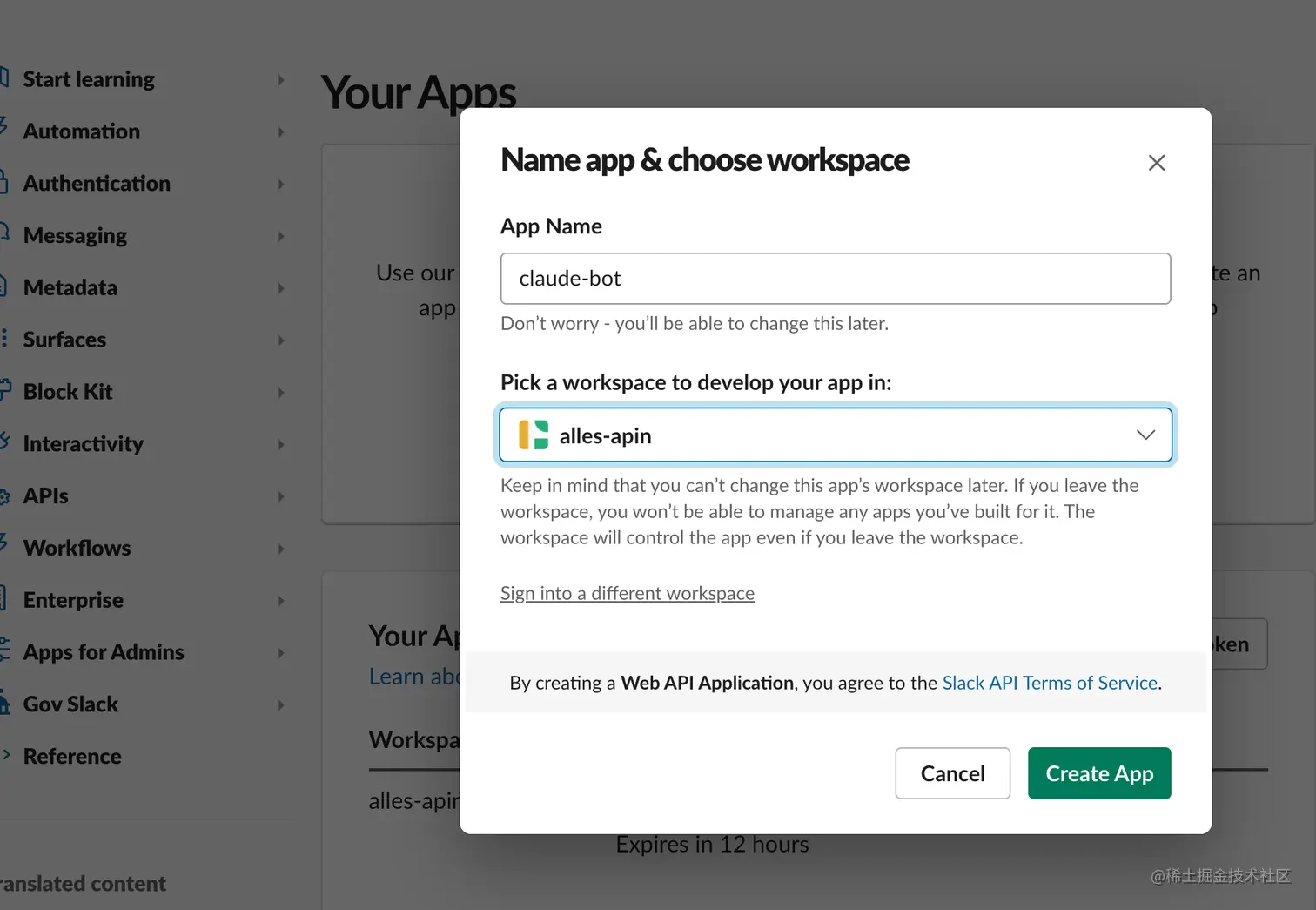The height and width of the screenshot is (910, 1316).
Task: Open the workspace picker dropdown
Action: (836, 435)
